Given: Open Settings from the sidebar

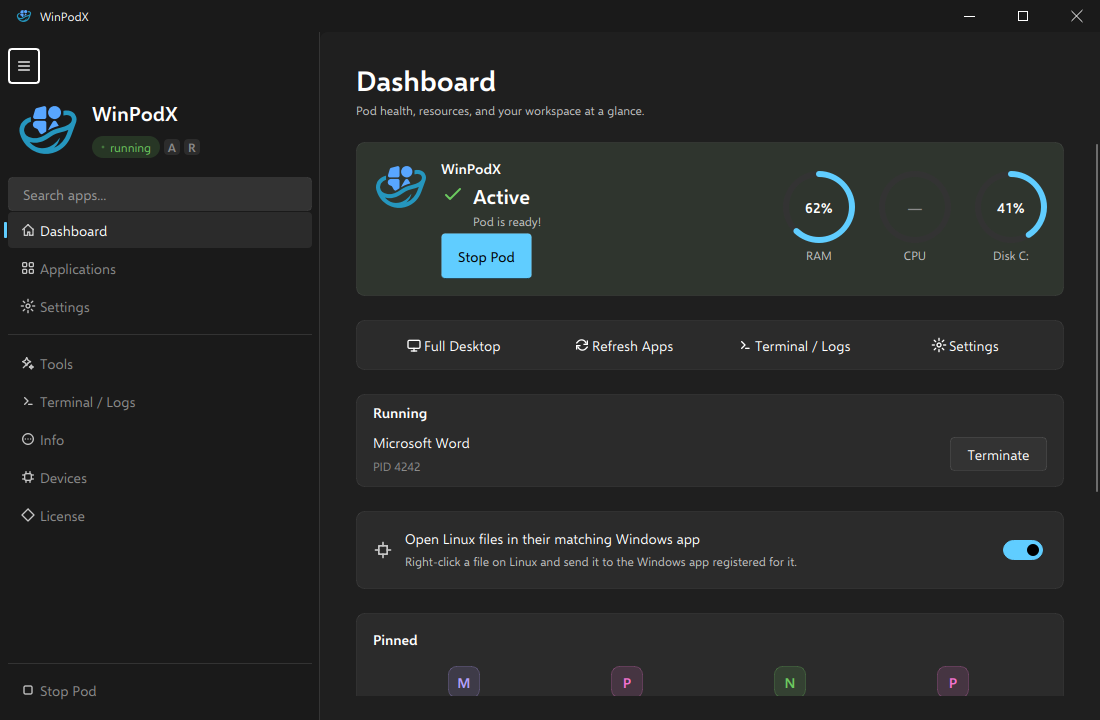Looking at the screenshot, I should point(160,307).
